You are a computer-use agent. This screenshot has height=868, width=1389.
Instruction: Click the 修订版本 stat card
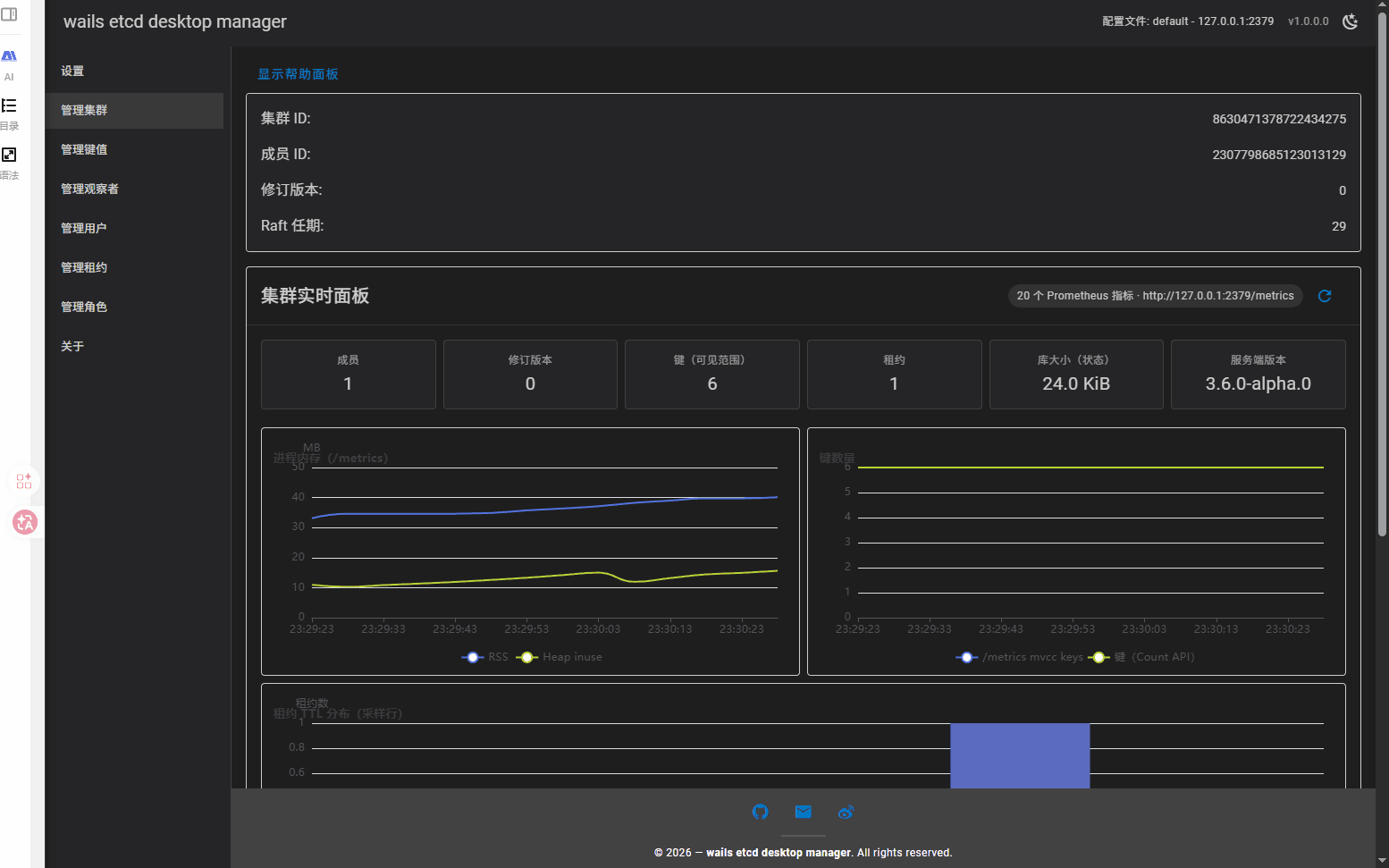530,375
